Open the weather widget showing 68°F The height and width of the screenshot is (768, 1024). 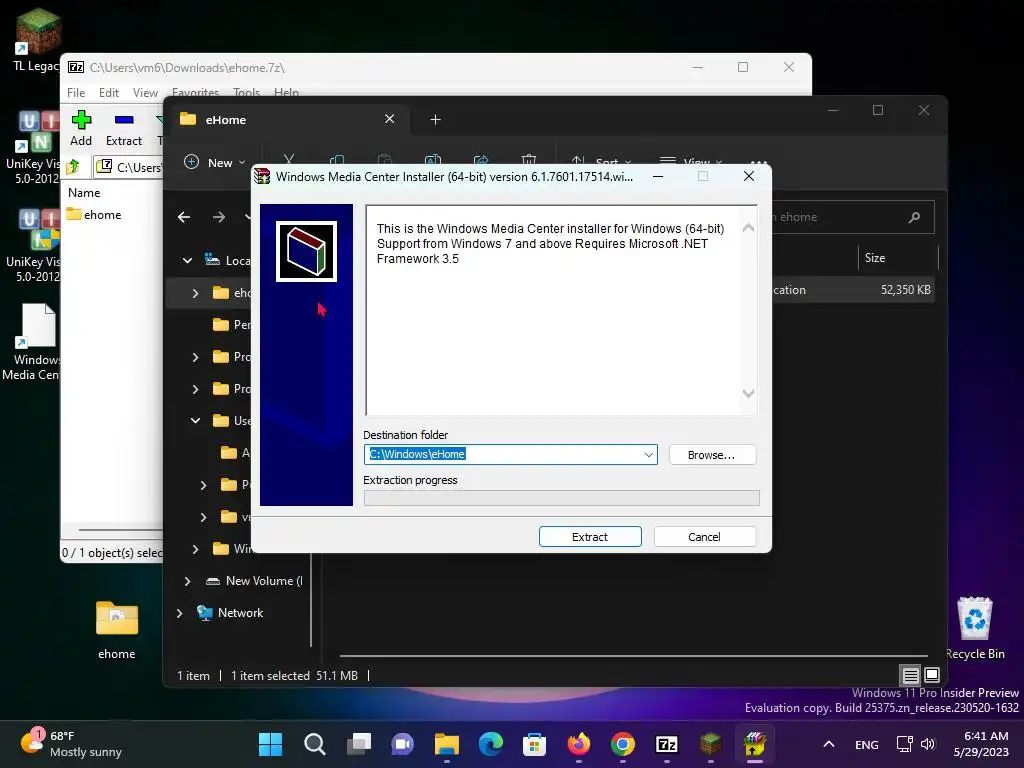pyautogui.click(x=72, y=744)
